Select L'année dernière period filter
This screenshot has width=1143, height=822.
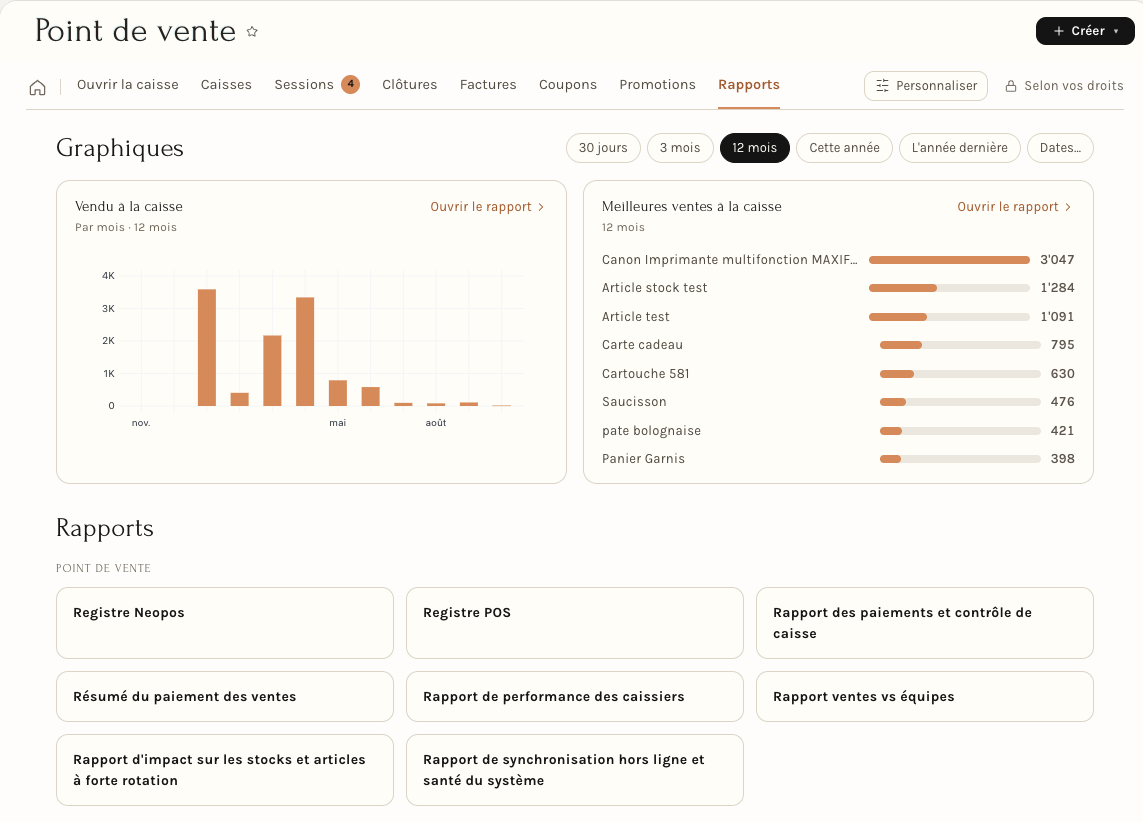pyautogui.click(x=959, y=148)
